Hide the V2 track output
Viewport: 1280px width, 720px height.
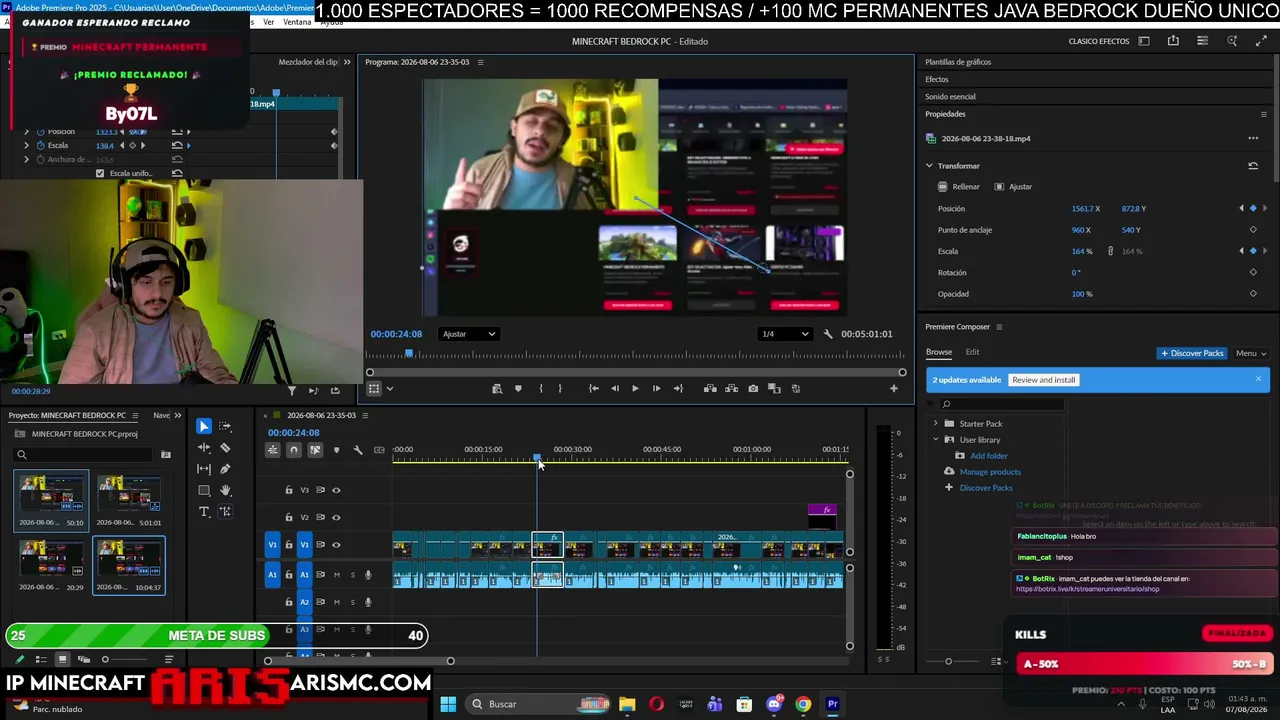point(336,517)
